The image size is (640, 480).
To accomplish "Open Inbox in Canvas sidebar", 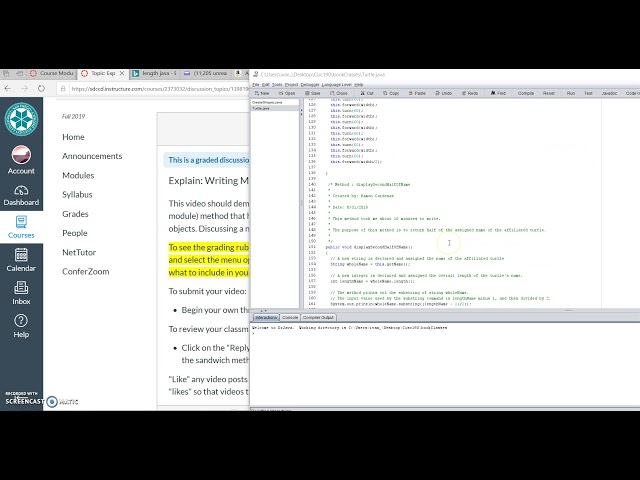I will click(21, 293).
